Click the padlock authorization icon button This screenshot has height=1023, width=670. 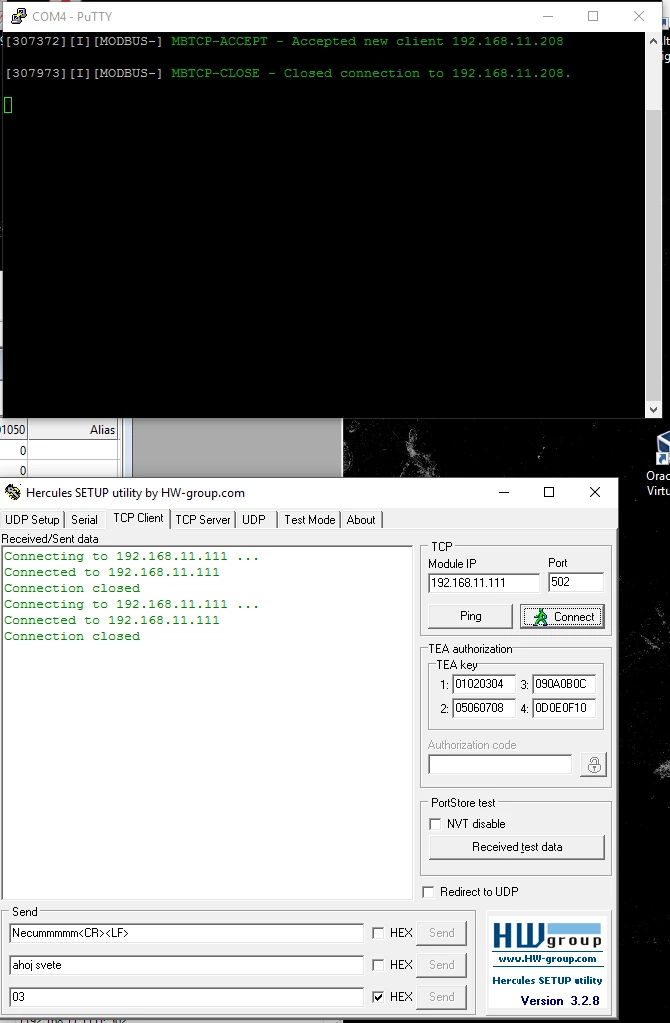[x=594, y=765]
